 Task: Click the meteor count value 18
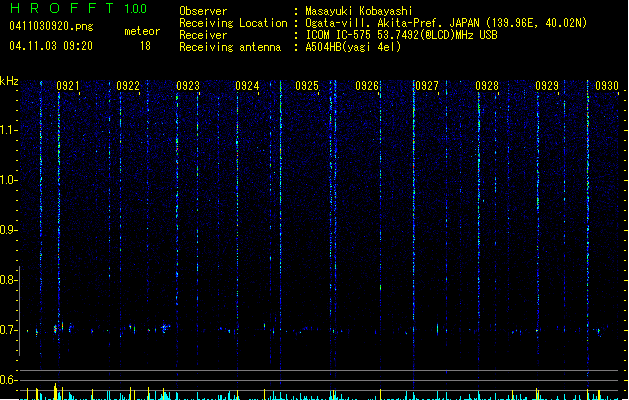click(x=145, y=46)
